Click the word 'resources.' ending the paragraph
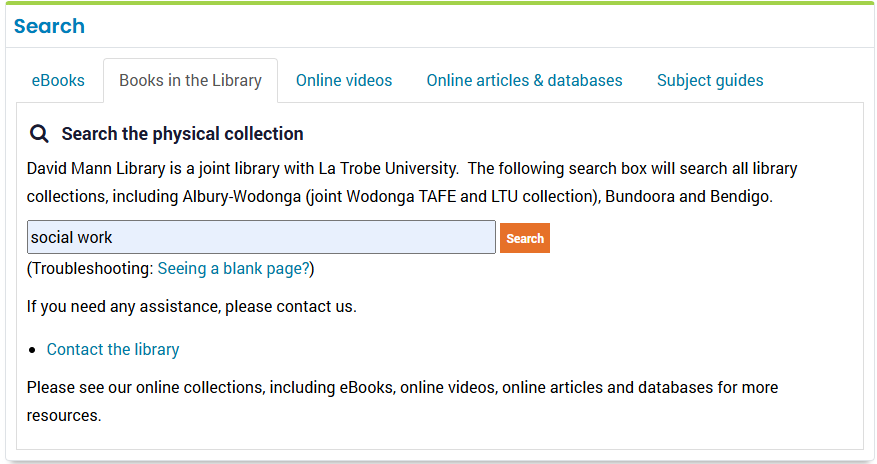 64,416
